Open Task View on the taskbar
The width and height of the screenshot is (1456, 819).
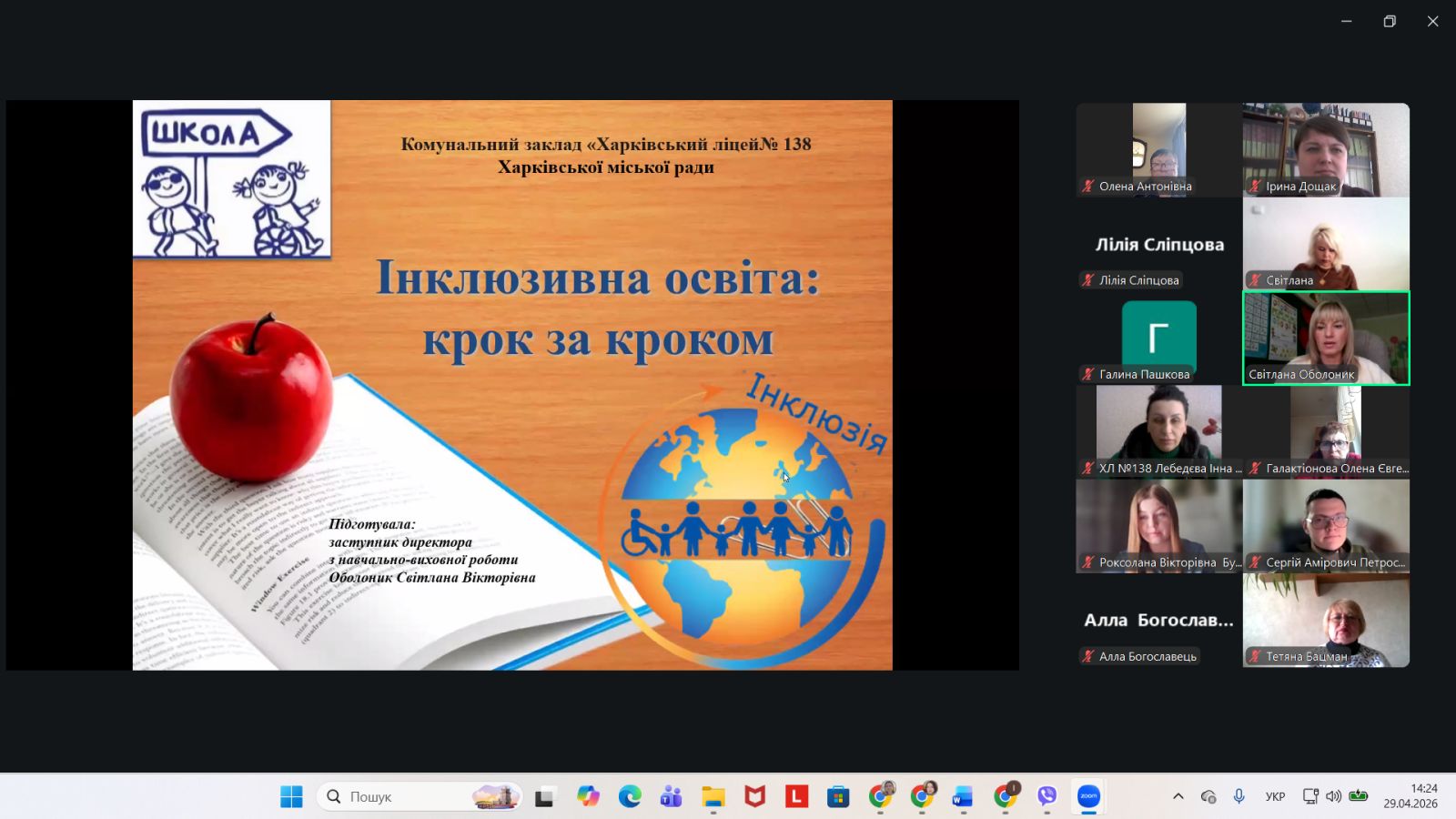tap(544, 797)
